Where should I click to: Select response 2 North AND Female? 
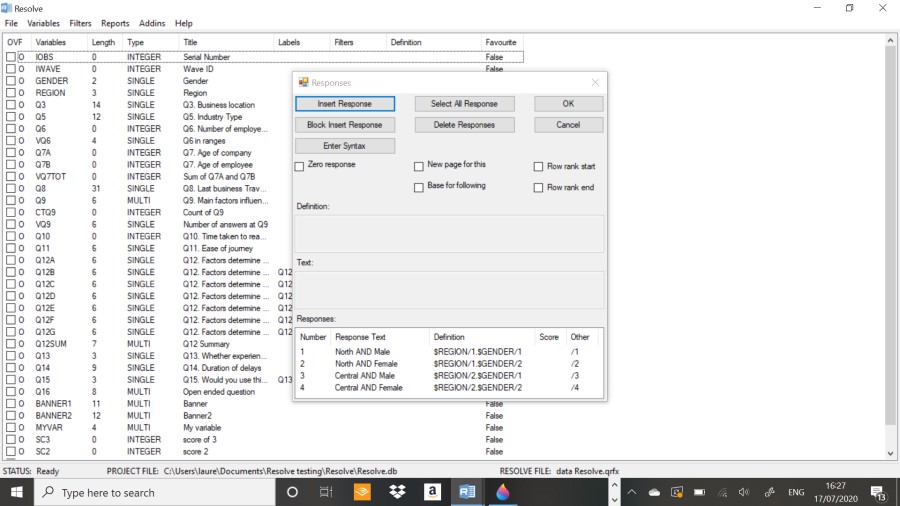click(449, 364)
